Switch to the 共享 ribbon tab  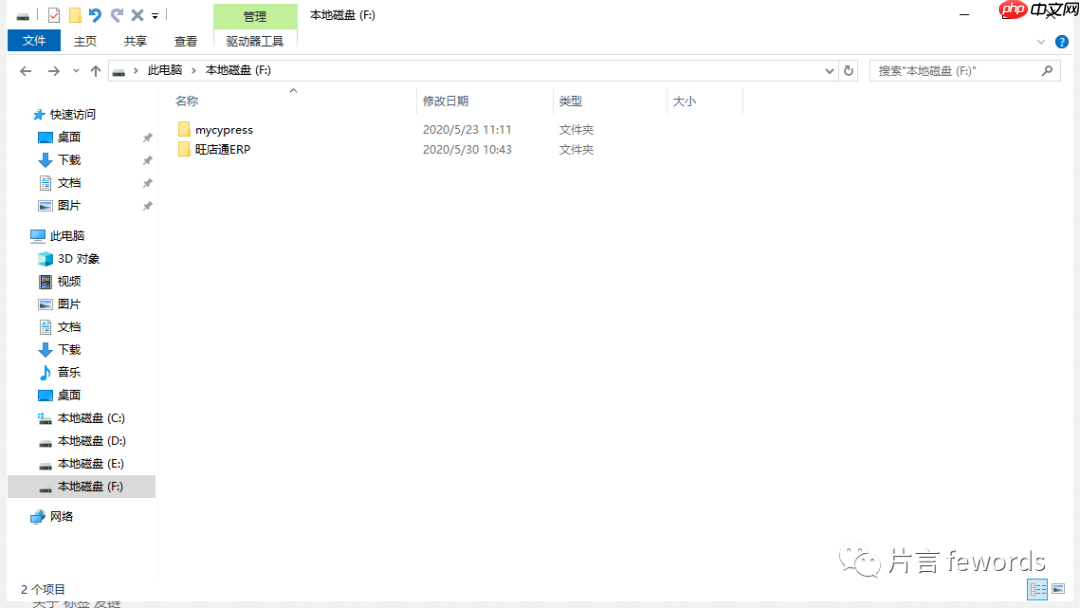136,41
